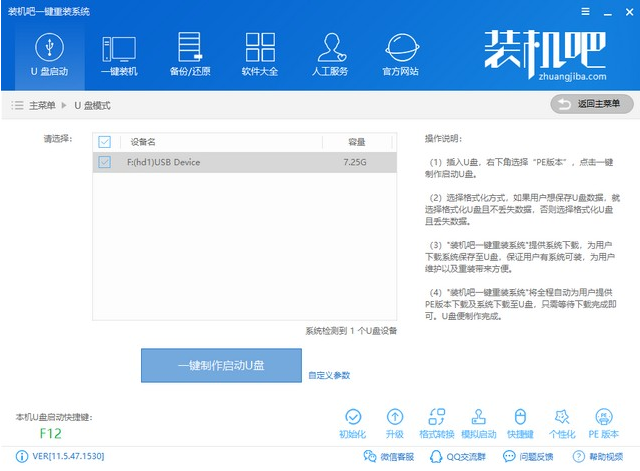Open the 软件大全 software tab
The width and height of the screenshot is (640, 471).
click(259, 54)
